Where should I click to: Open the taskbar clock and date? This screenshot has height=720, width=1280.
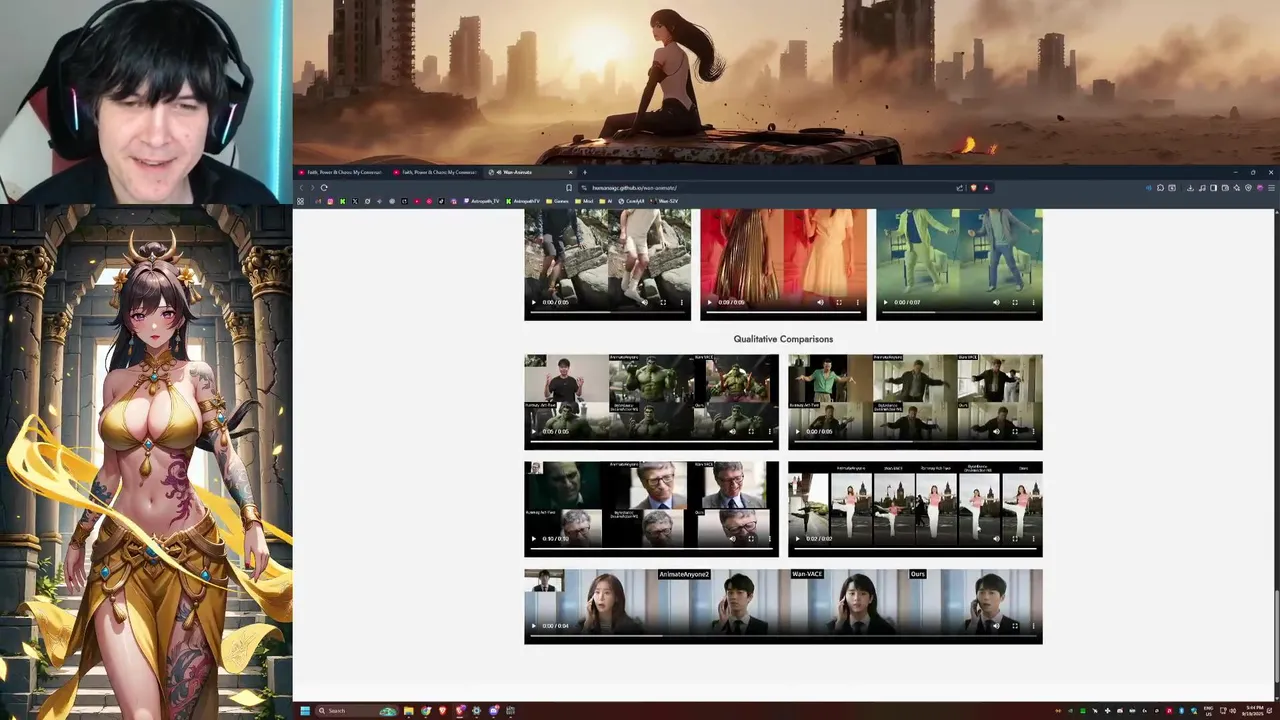tap(1253, 711)
